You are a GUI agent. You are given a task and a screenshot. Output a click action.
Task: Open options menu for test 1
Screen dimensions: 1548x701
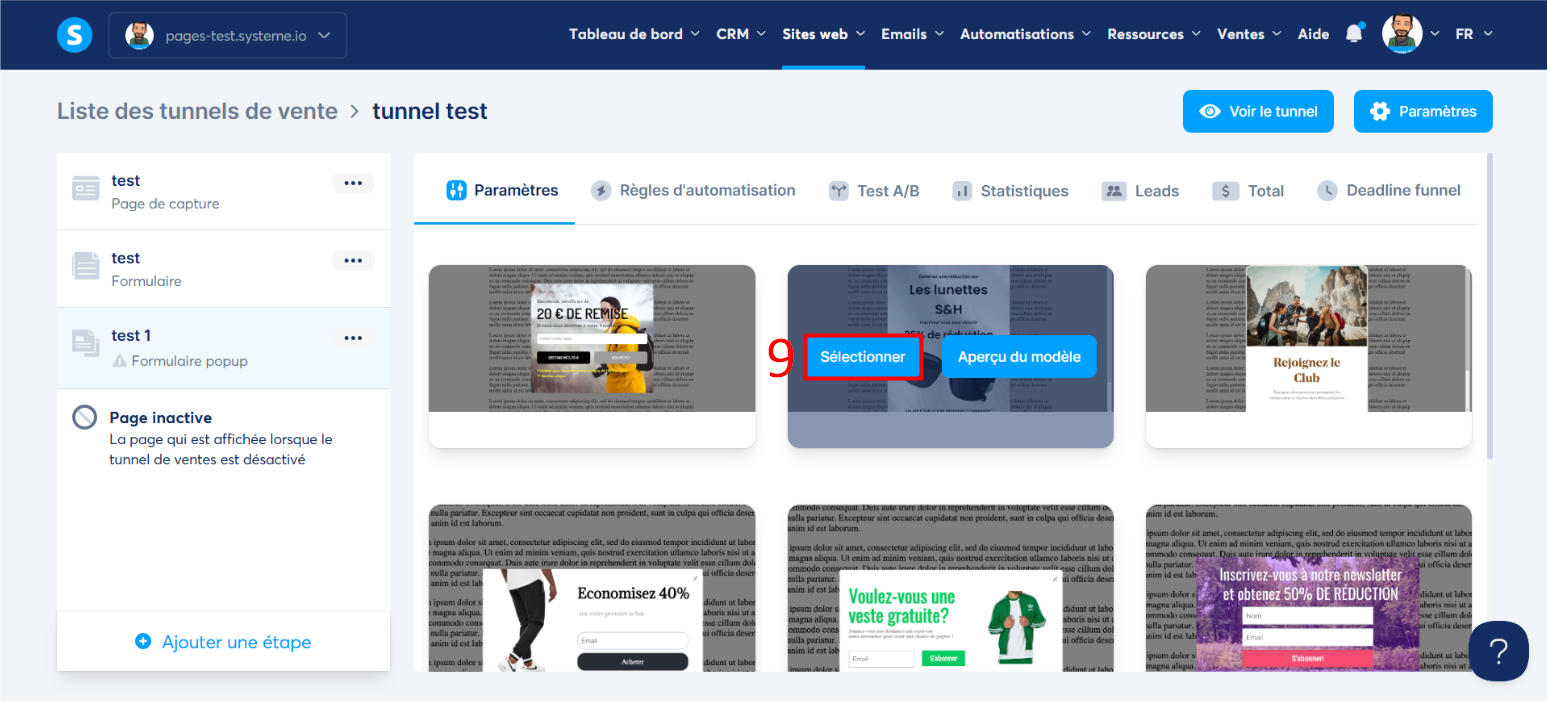[x=353, y=338]
